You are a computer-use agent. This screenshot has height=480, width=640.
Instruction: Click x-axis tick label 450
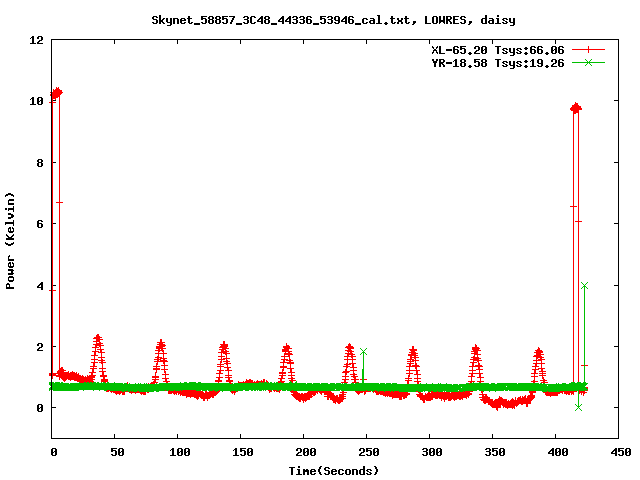pos(620,452)
